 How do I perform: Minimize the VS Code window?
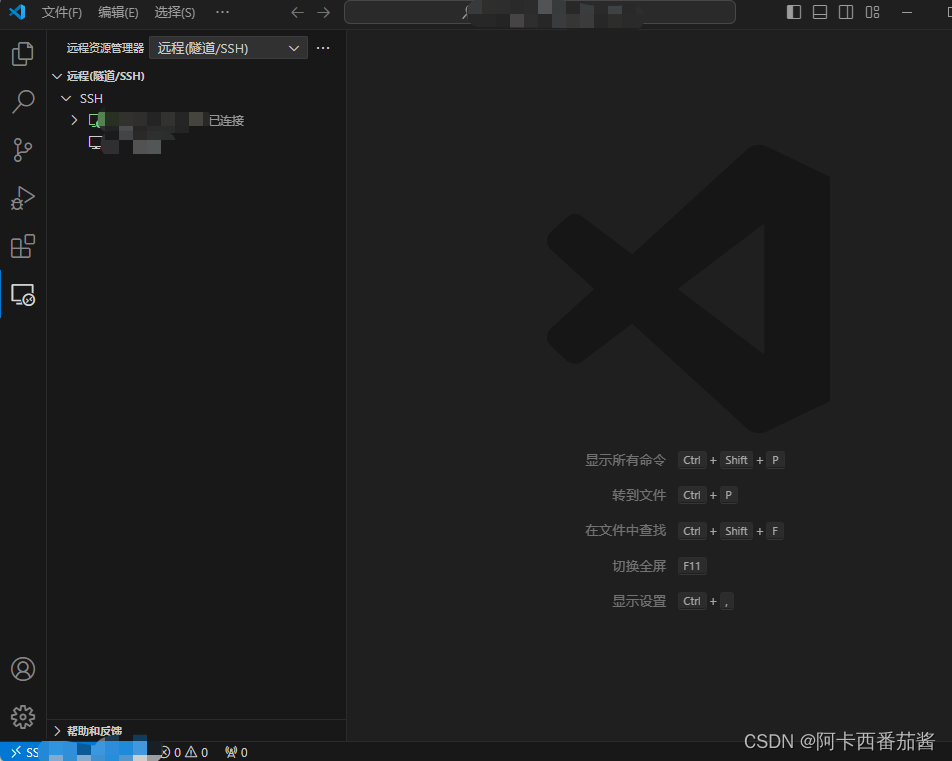907,12
